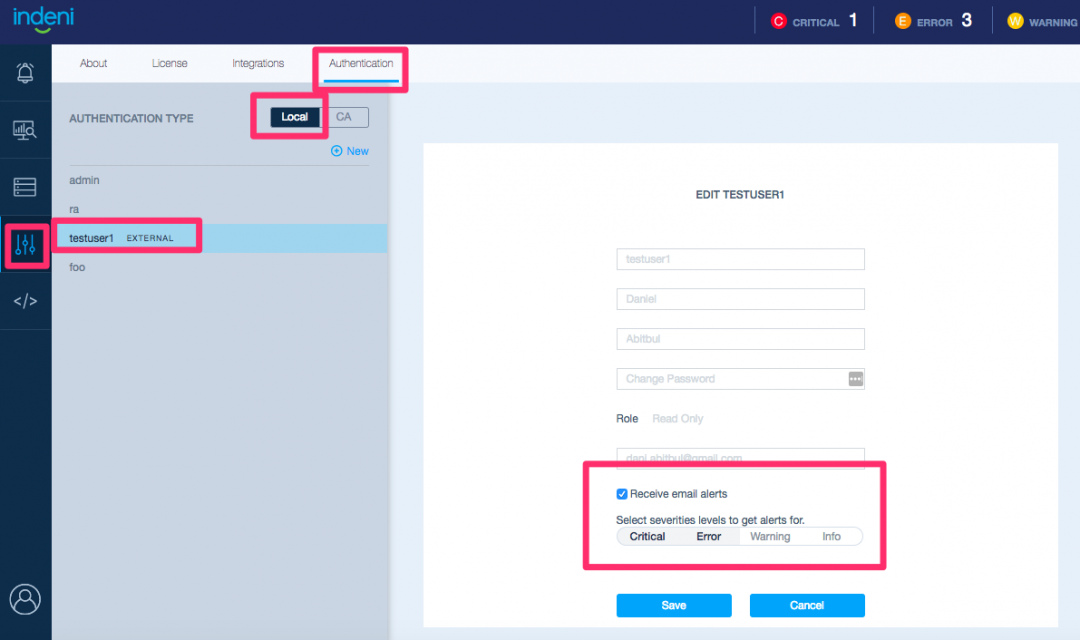Open the analysis monitor icon in sidebar
Image resolution: width=1080 pixels, height=640 pixels.
pyautogui.click(x=25, y=130)
